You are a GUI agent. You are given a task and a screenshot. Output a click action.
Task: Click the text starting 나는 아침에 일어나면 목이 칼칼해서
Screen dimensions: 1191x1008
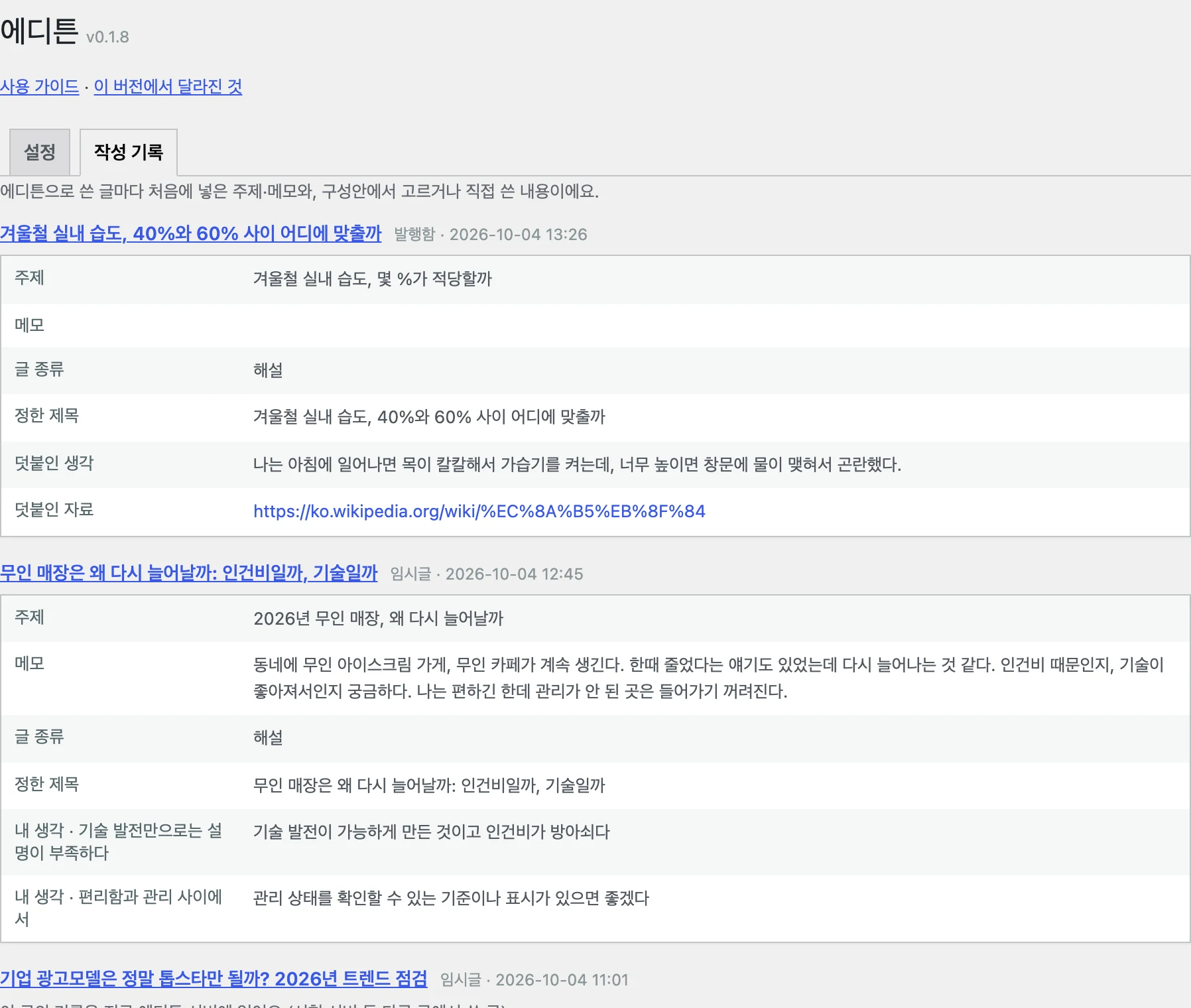tap(577, 465)
